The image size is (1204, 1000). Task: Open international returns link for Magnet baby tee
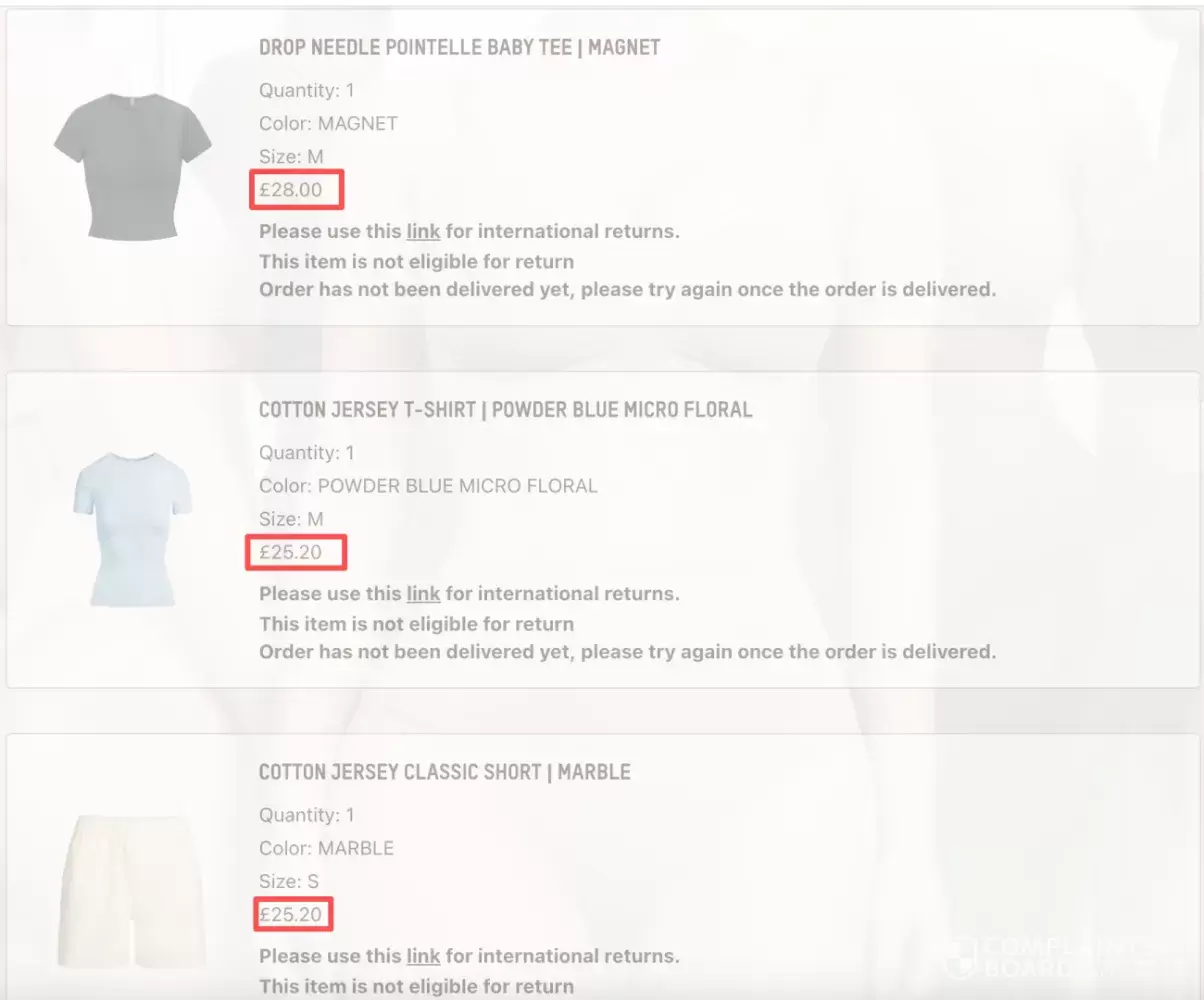tap(423, 231)
